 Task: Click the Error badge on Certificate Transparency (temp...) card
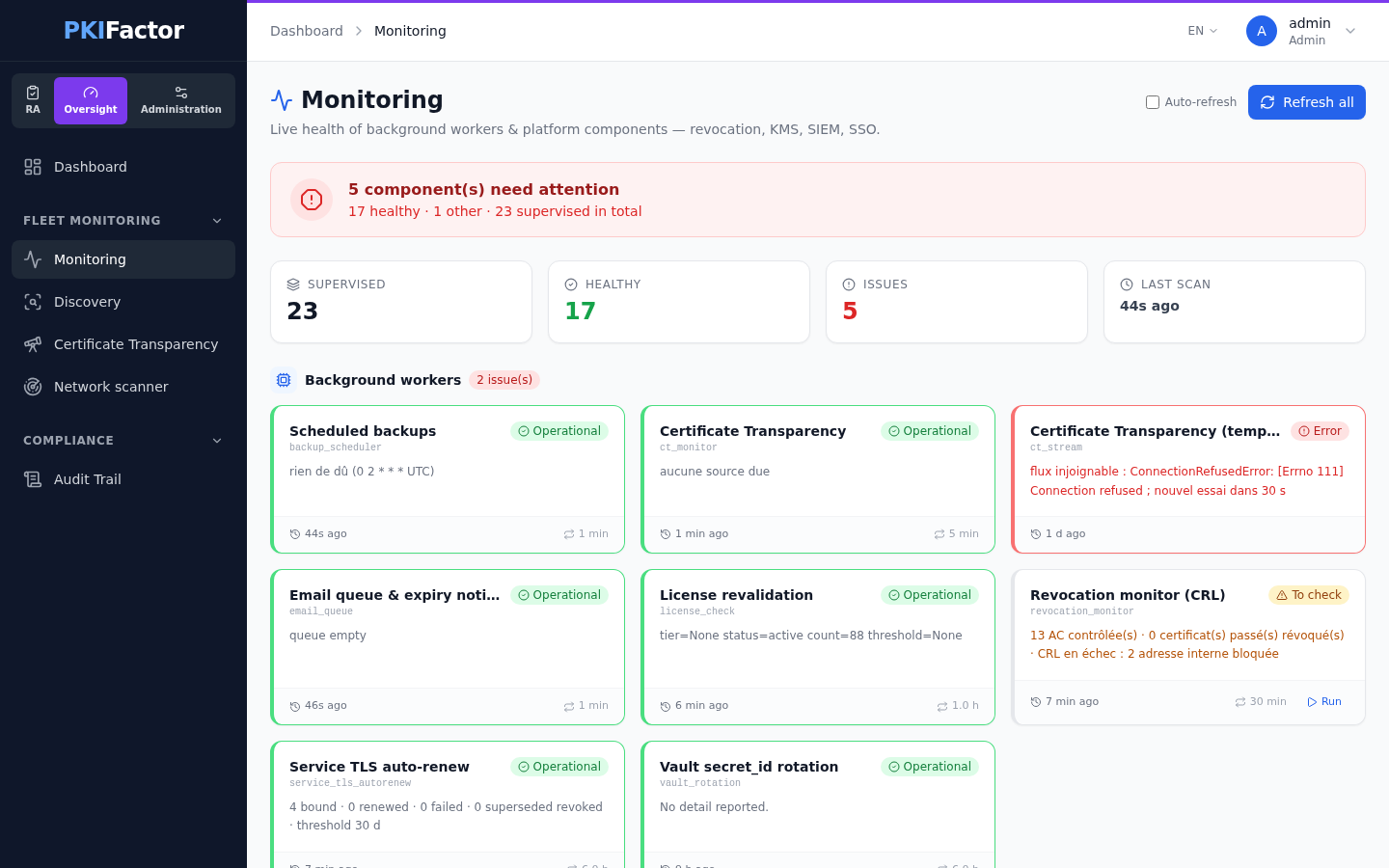click(1320, 431)
